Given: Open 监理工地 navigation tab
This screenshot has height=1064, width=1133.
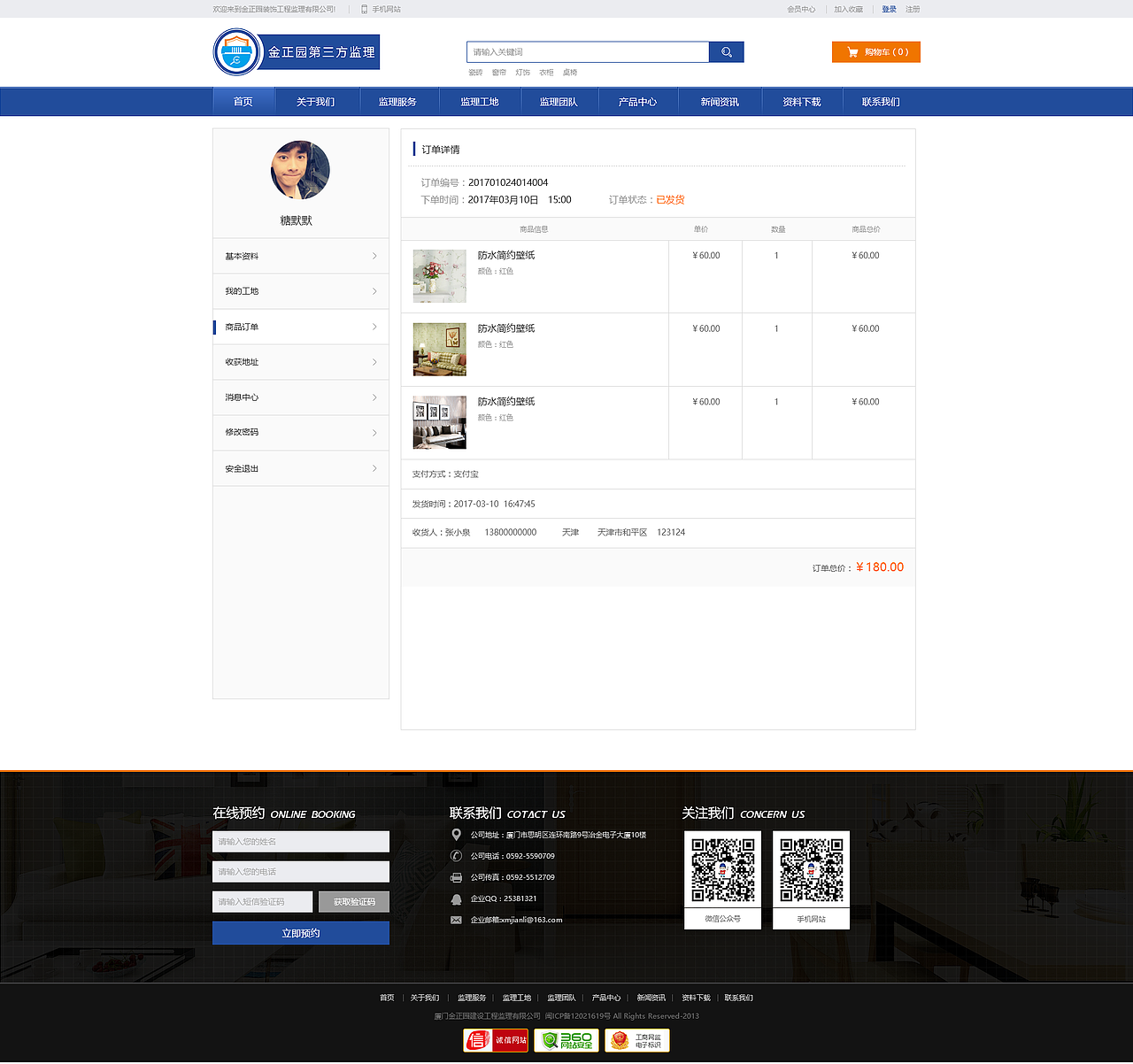Looking at the screenshot, I should point(479,102).
